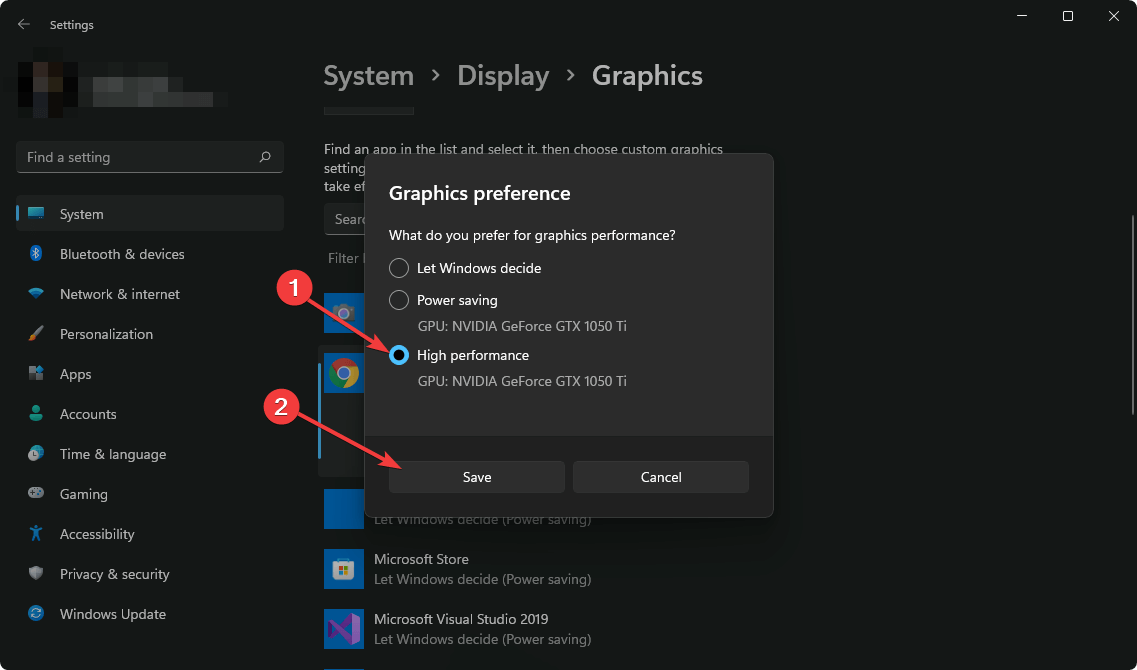
Task: Go back using the Settings back arrow
Action: click(x=24, y=25)
